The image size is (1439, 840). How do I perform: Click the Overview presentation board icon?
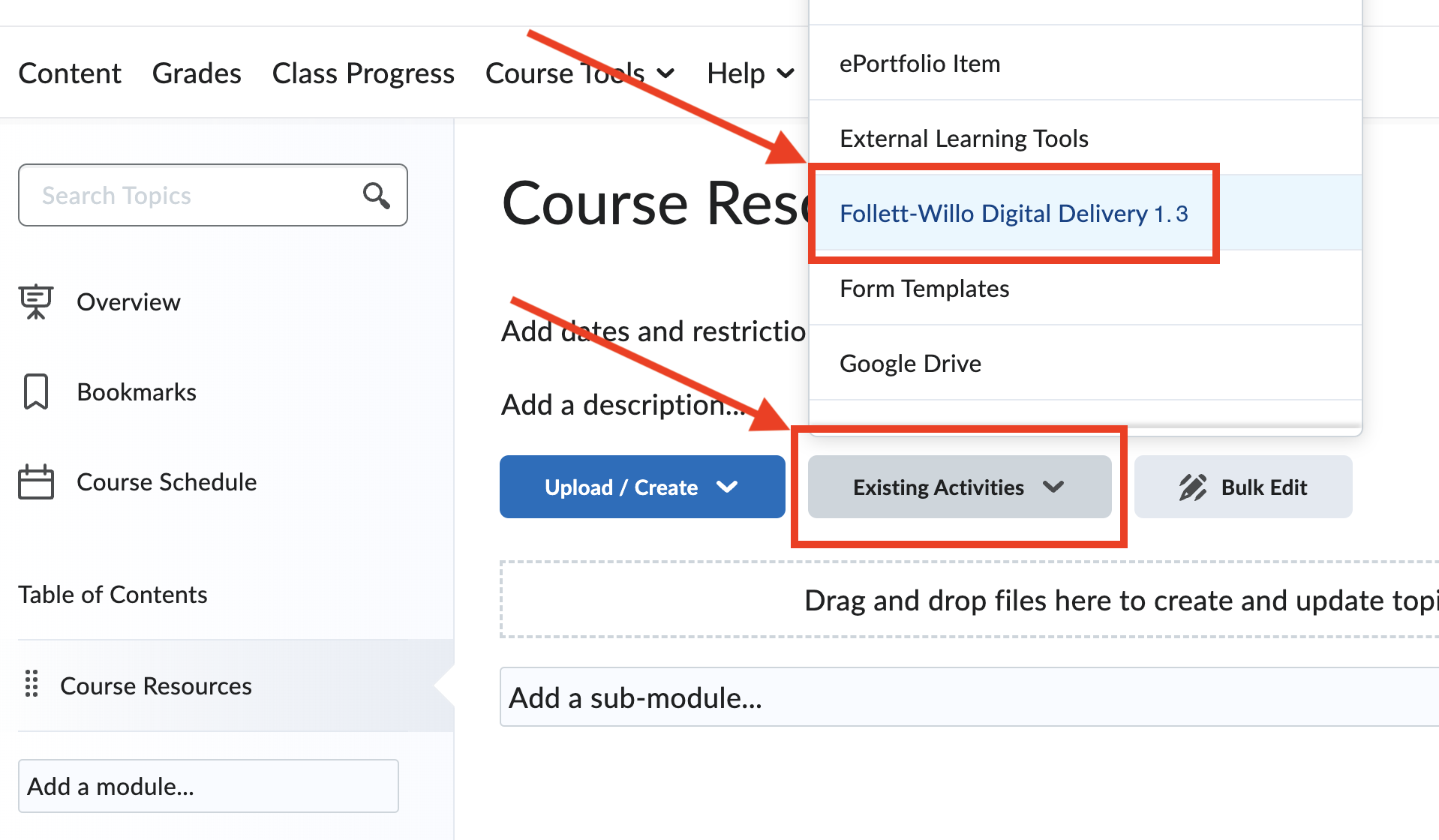36,301
